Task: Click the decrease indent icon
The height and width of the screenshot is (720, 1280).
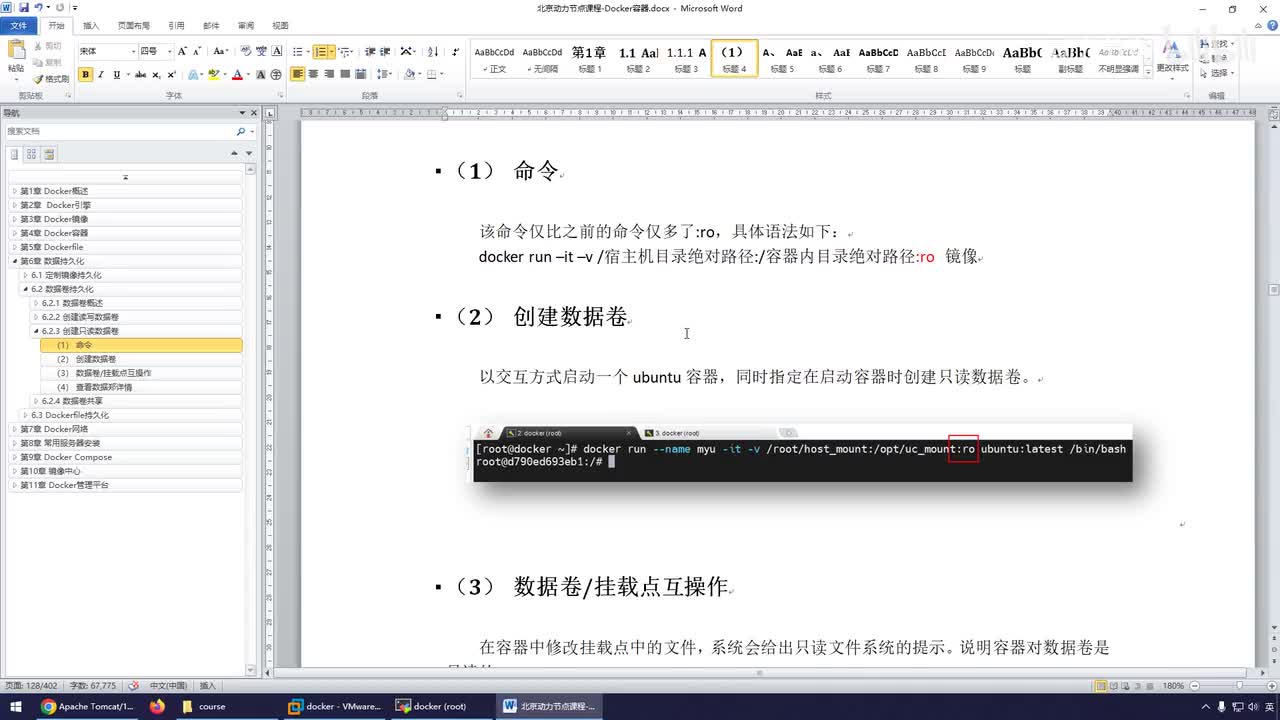Action: coord(370,51)
